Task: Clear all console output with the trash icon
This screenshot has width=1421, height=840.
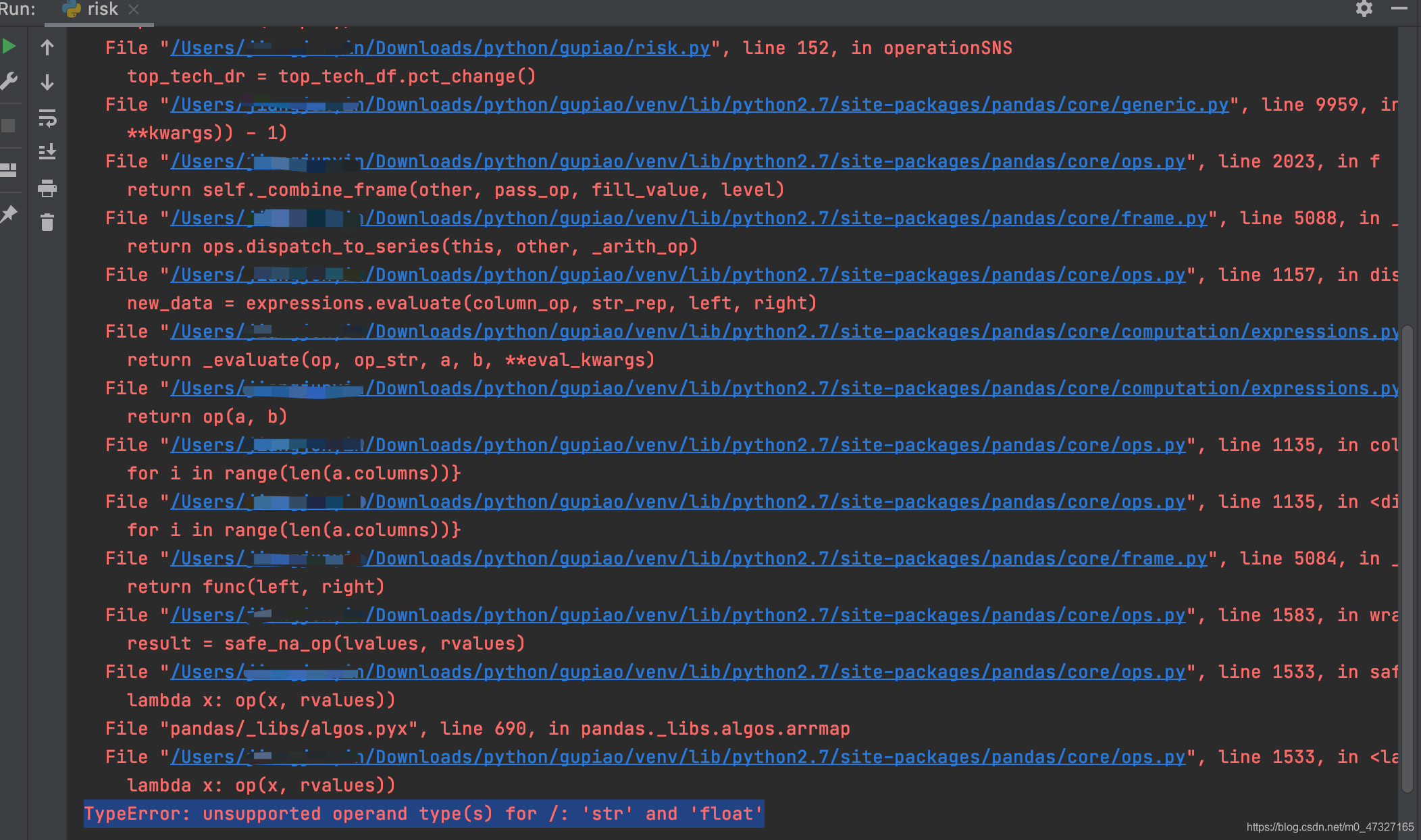Action: pyautogui.click(x=47, y=222)
